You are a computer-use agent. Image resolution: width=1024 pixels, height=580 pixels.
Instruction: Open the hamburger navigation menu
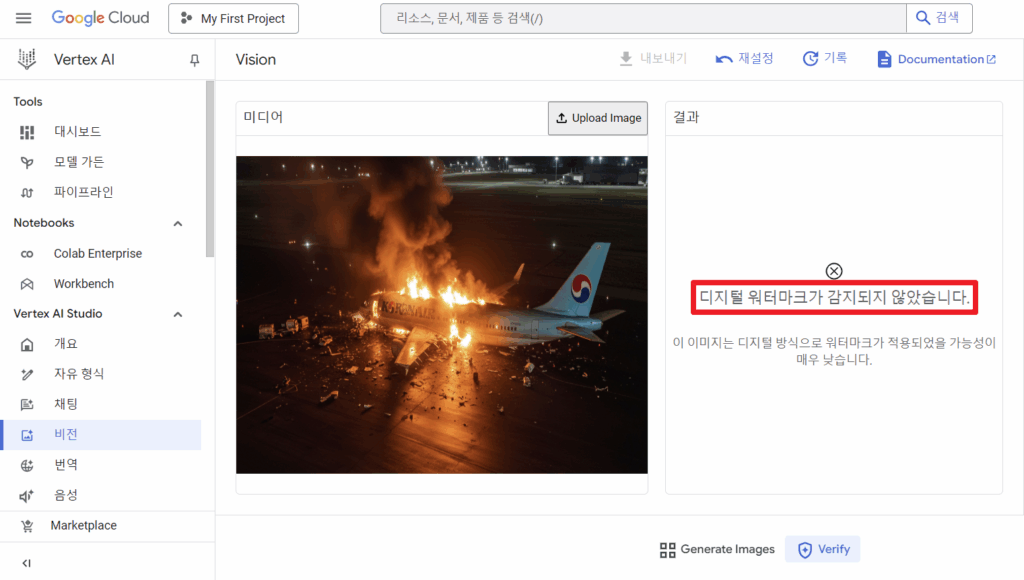(24, 18)
